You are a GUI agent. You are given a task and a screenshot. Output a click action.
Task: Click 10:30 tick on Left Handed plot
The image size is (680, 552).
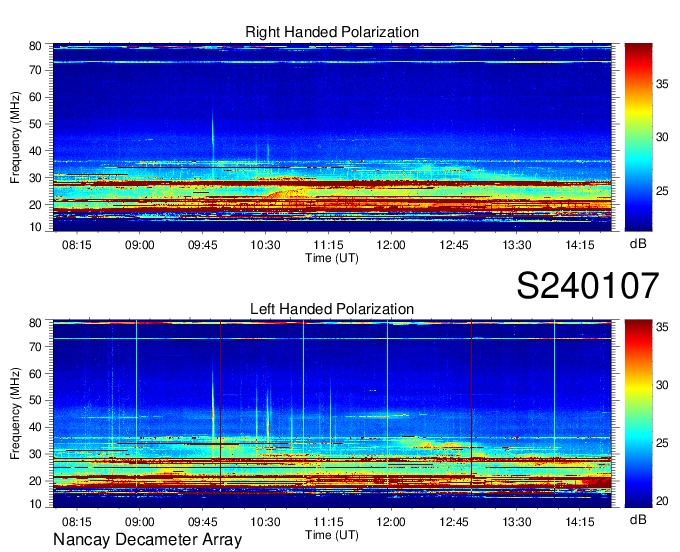click(x=265, y=521)
